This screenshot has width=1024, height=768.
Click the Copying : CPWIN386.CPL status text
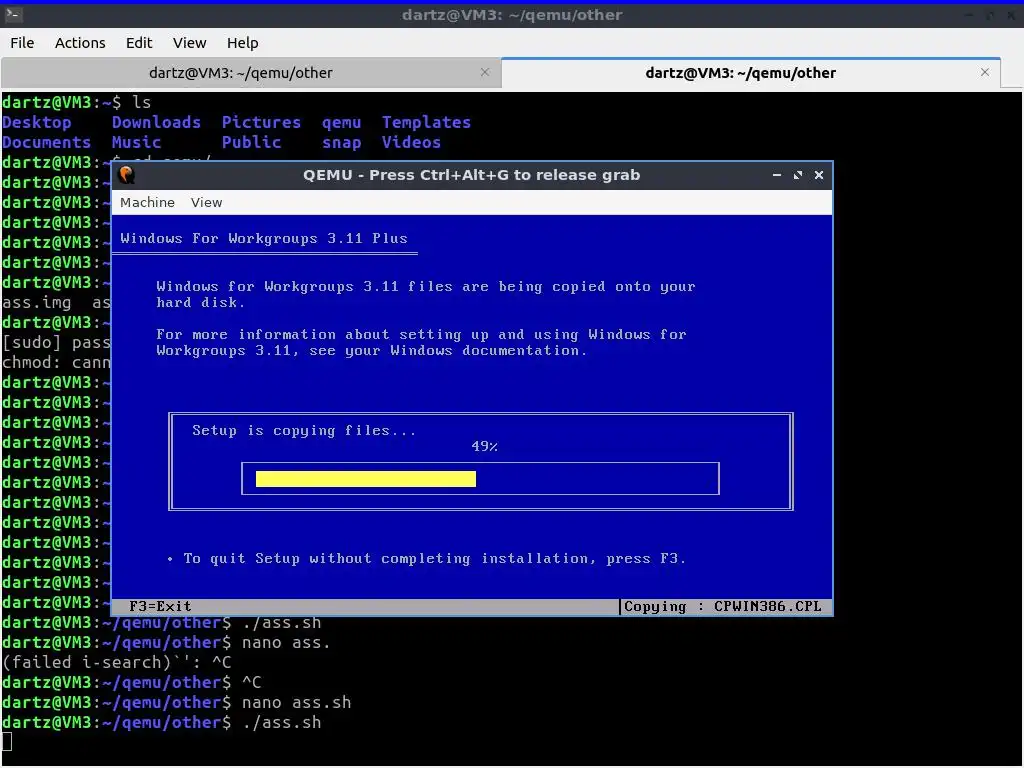pyautogui.click(x=722, y=606)
